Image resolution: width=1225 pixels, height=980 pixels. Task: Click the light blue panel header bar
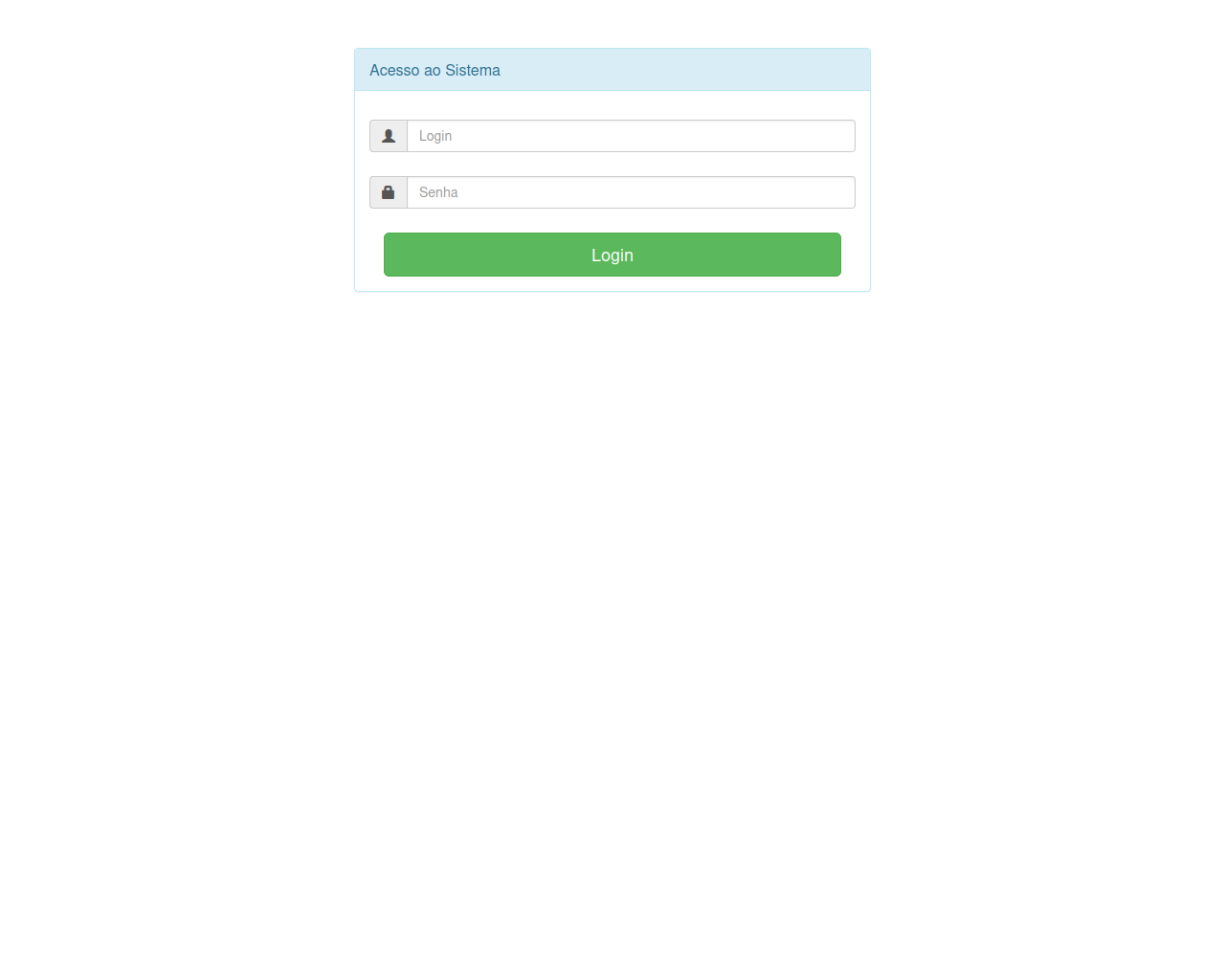(x=612, y=70)
